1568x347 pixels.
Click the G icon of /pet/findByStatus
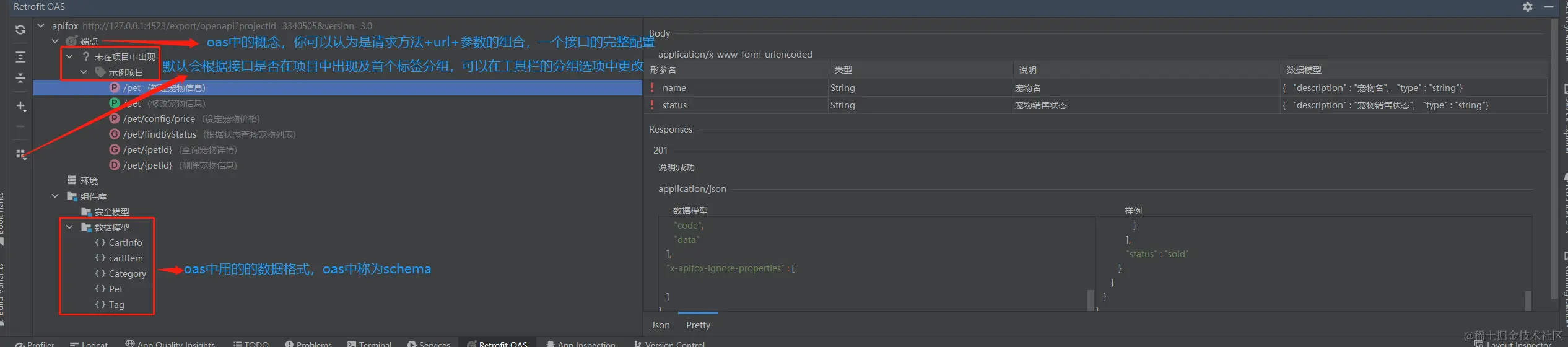pos(115,134)
